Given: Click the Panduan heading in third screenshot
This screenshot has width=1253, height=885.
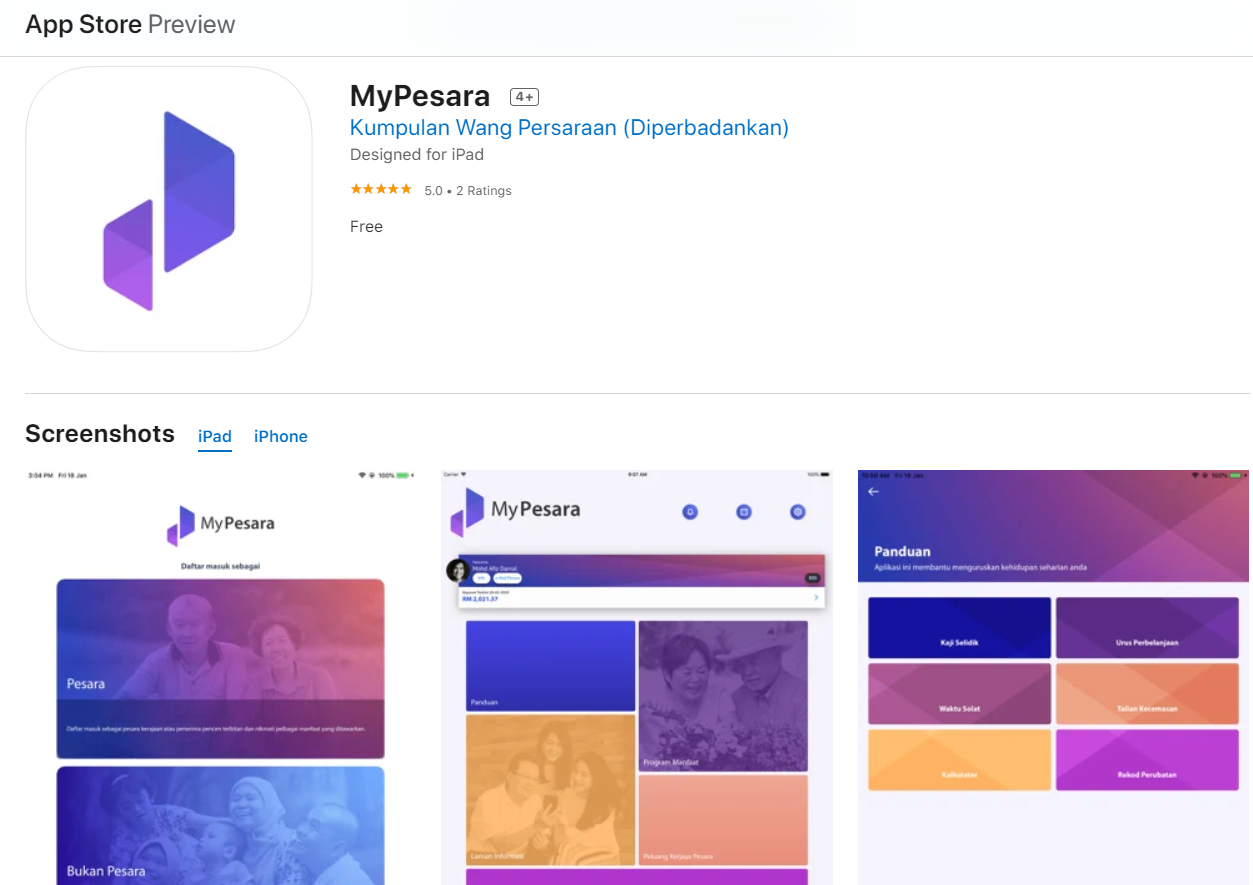Looking at the screenshot, I should pyautogui.click(x=902, y=551).
